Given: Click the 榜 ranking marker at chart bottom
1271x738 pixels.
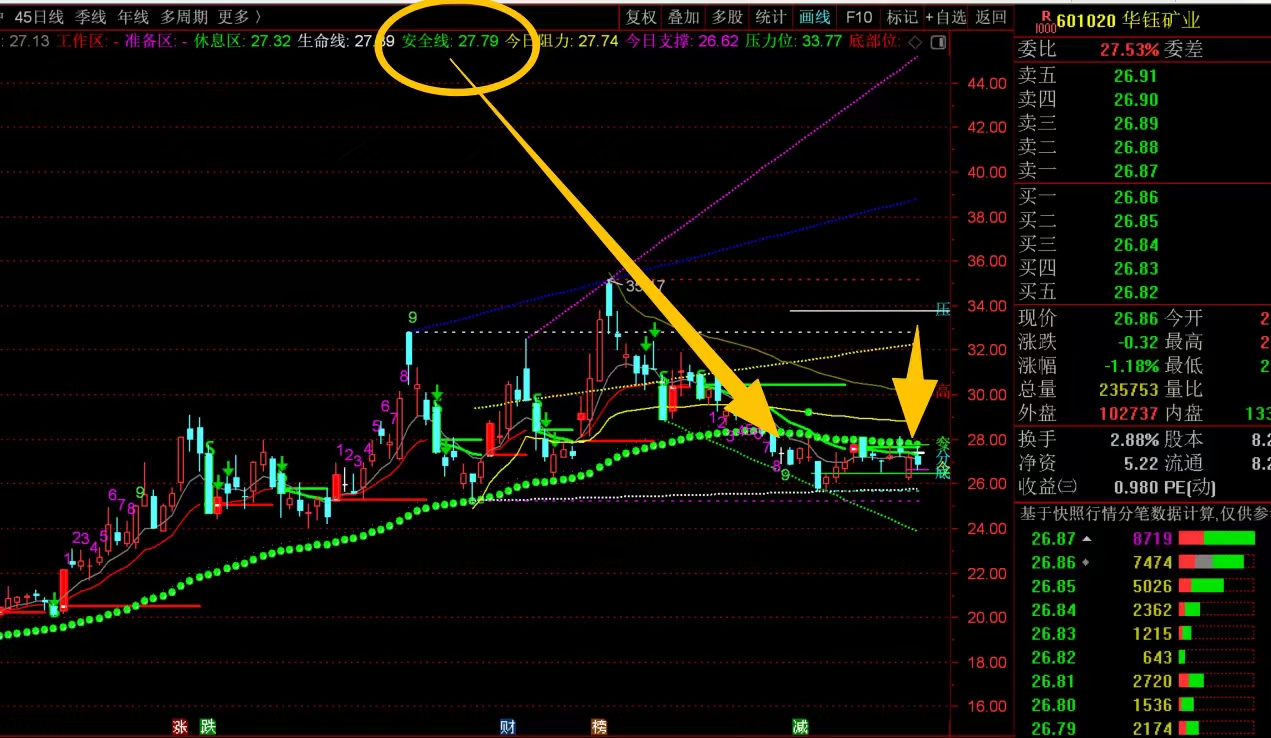Looking at the screenshot, I should (x=599, y=727).
